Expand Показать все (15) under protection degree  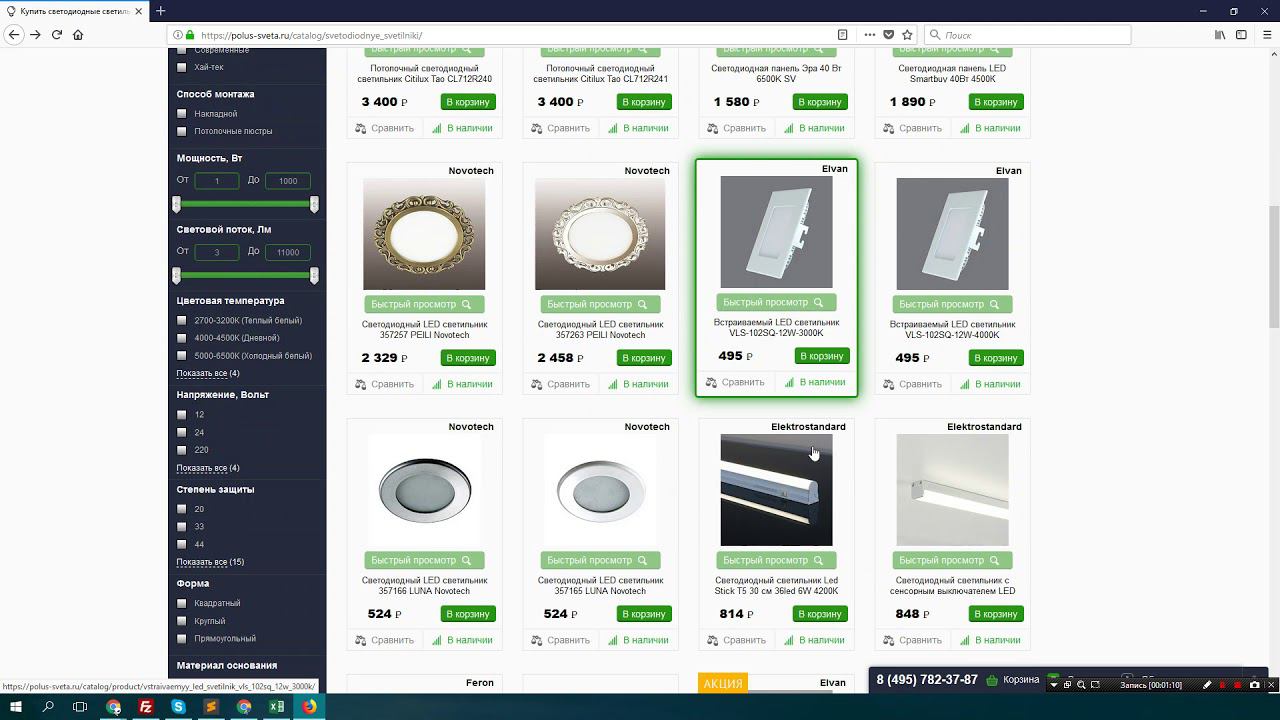pyautogui.click(x=210, y=562)
